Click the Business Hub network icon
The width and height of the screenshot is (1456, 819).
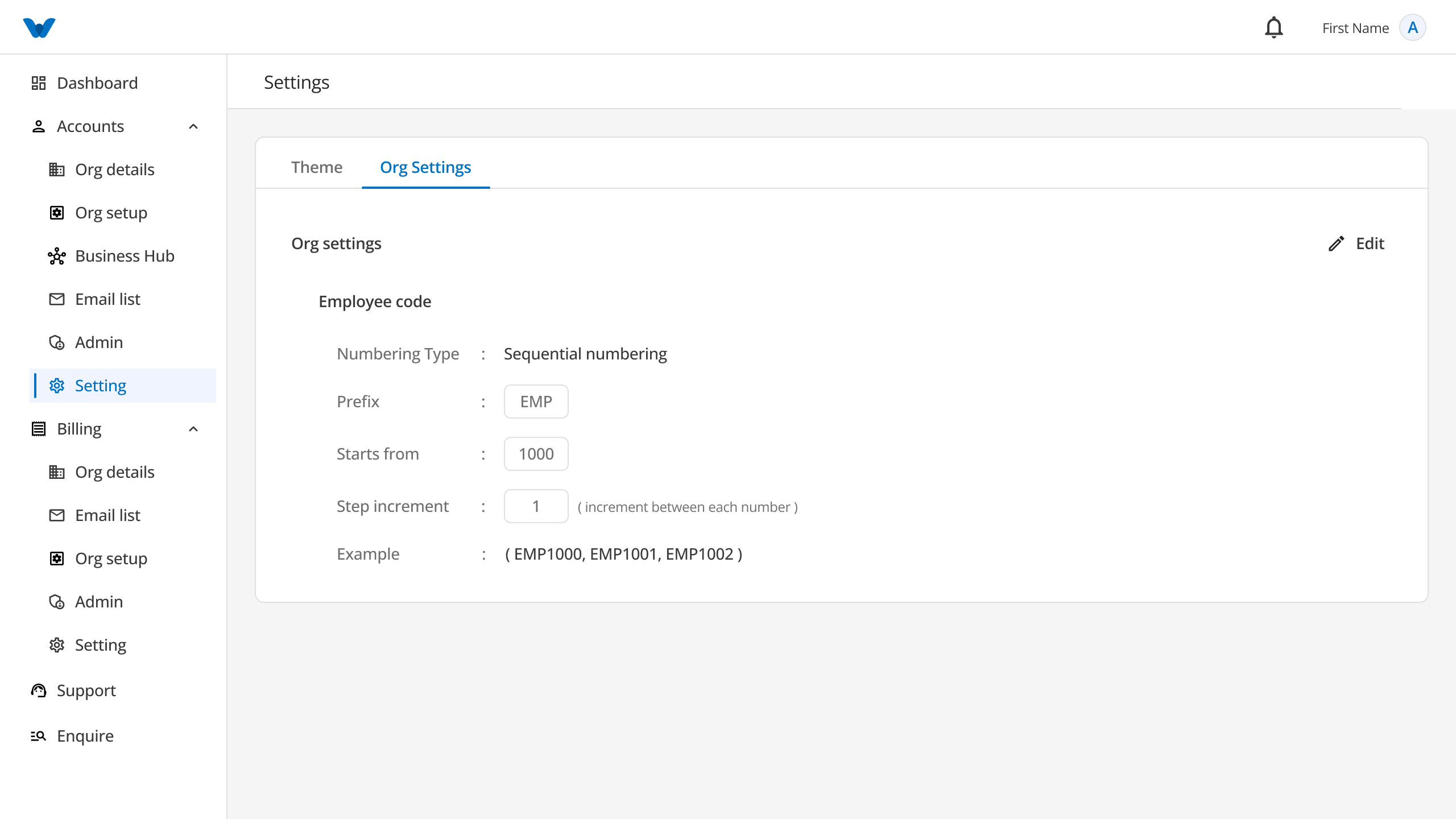57,256
